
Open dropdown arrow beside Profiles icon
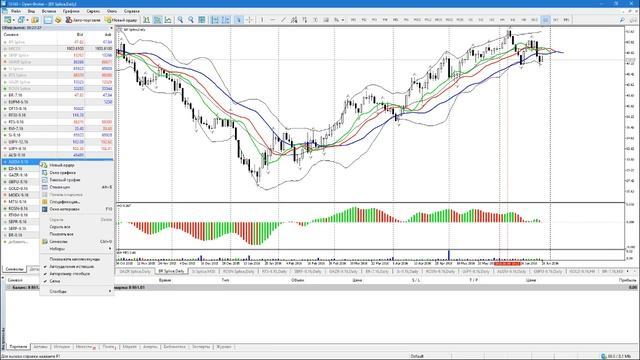click(x=27, y=20)
